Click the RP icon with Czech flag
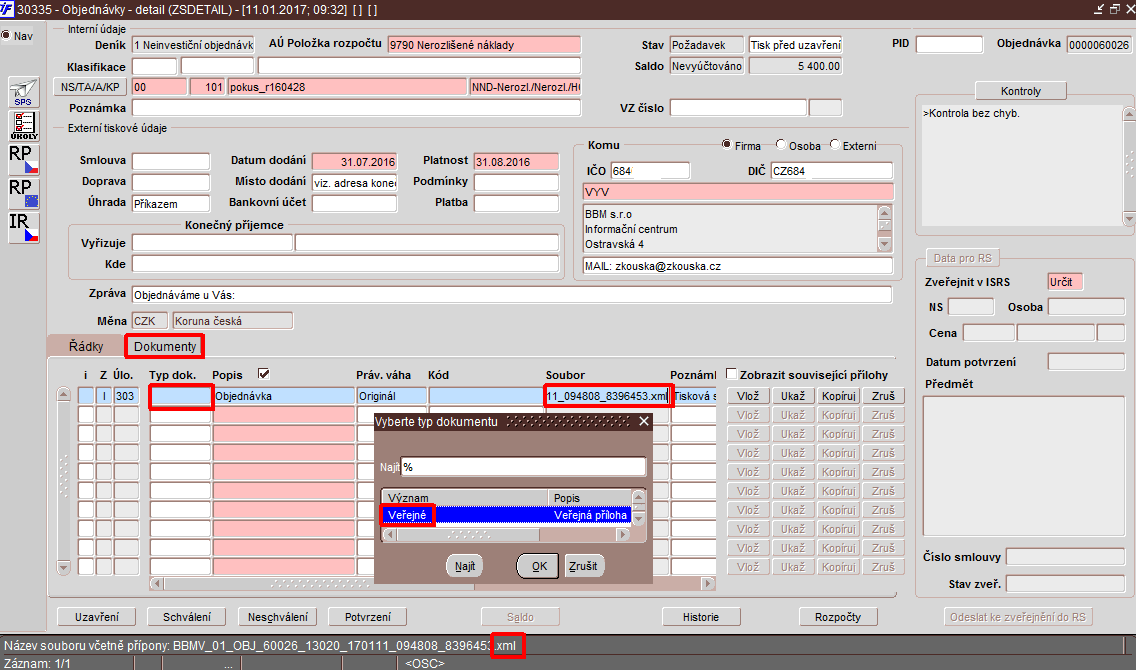1136x670 pixels. (x=23, y=160)
